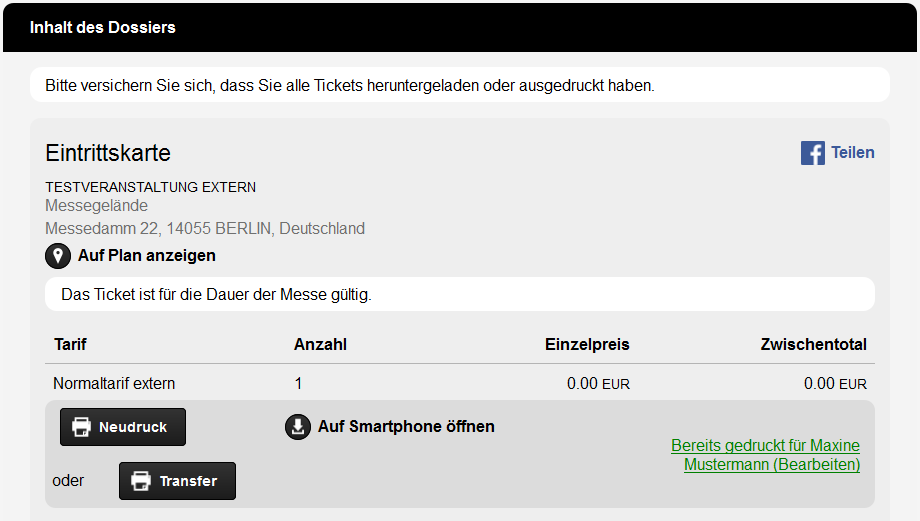Open ticket via Auf Smartphone öffnen
The width and height of the screenshot is (920, 521).
406,427
